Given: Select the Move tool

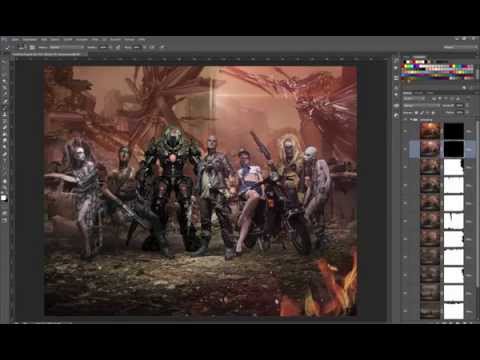Looking at the screenshot, I should [5, 62].
